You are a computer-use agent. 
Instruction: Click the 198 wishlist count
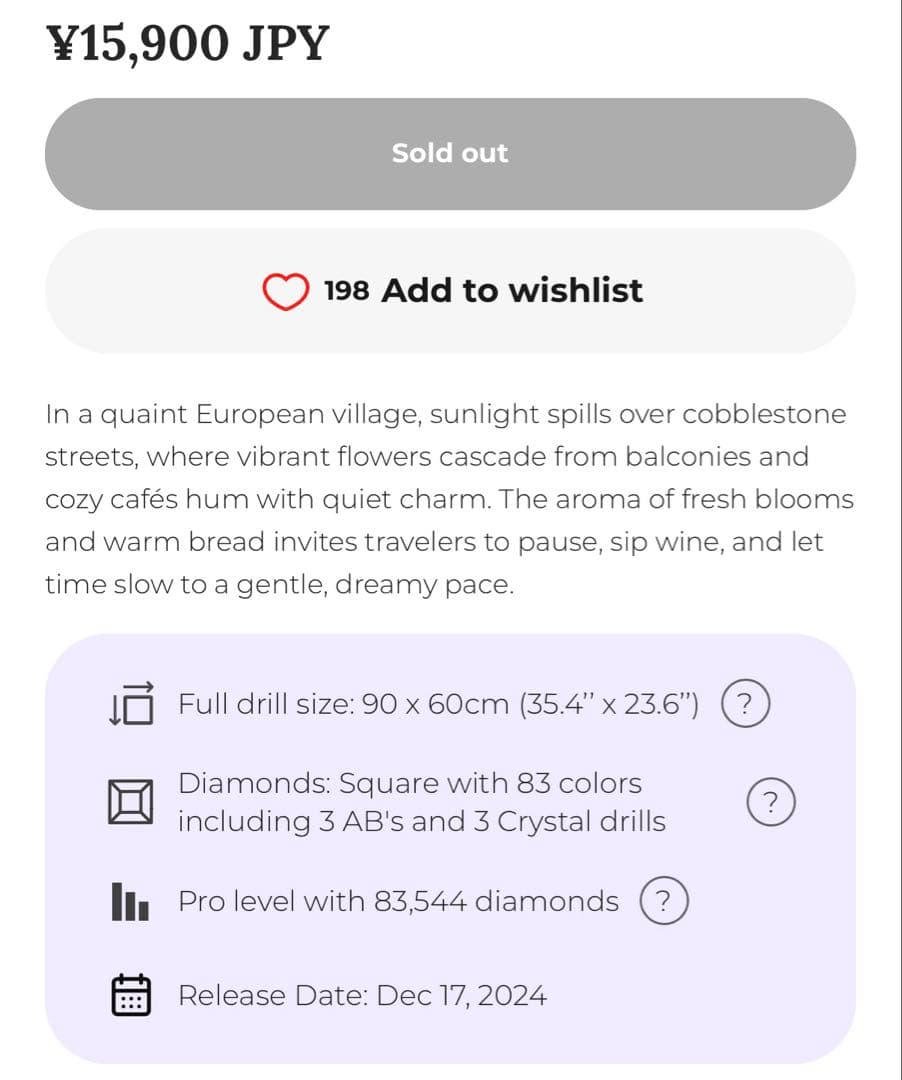(x=347, y=291)
